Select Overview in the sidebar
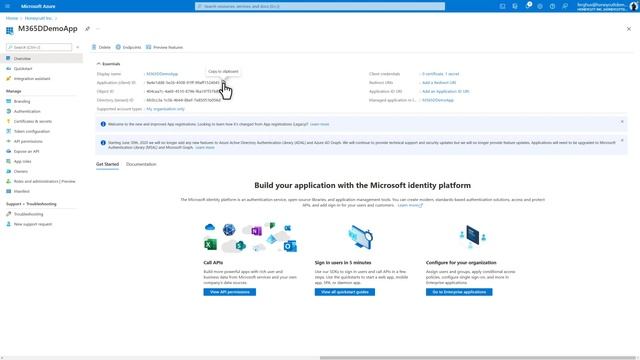The width and height of the screenshot is (640, 360). (42, 59)
